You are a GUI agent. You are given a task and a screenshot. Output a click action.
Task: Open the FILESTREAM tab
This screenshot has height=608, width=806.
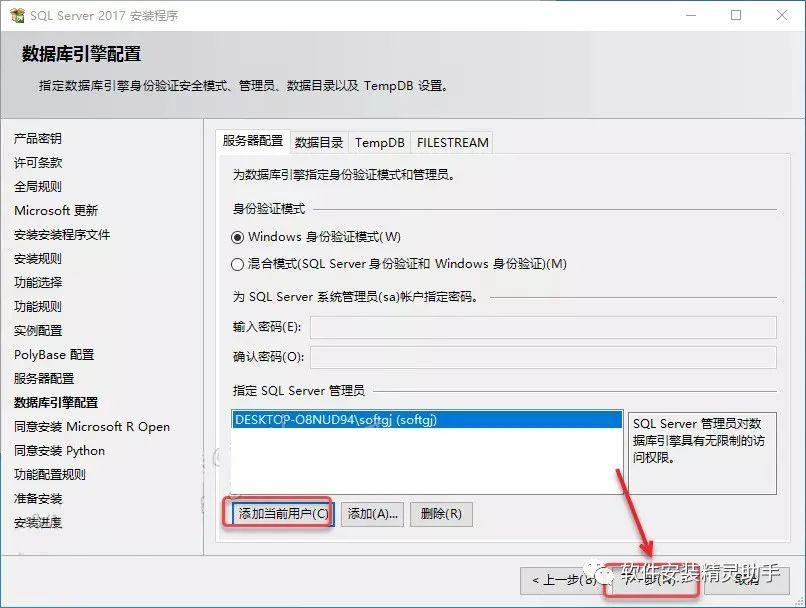click(452, 142)
